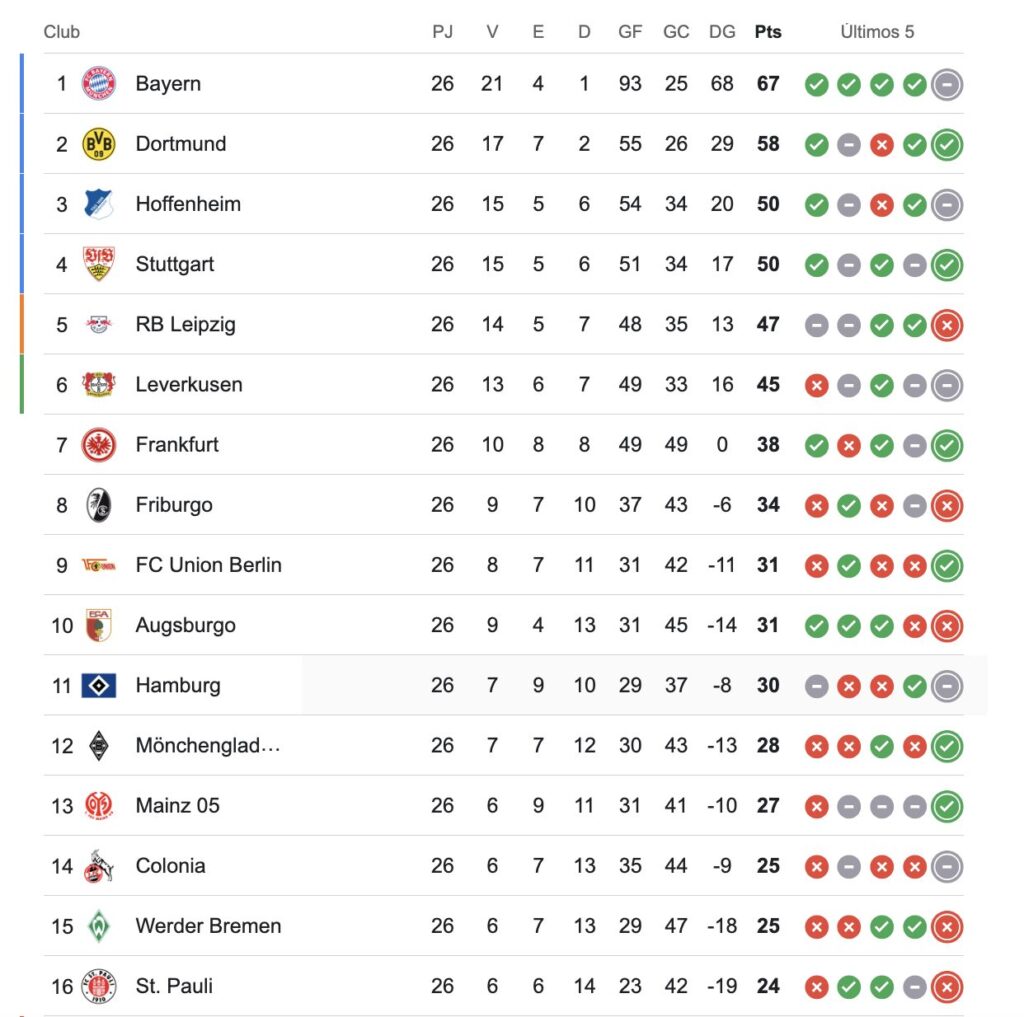Open the FC Union Berlin team link
1024x1017 pixels.
pos(208,565)
